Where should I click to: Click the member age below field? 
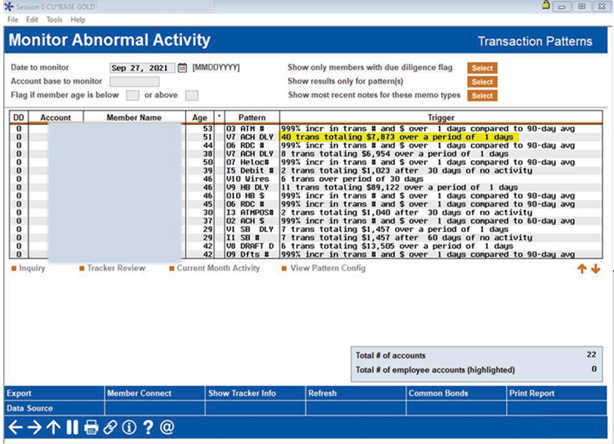(132, 95)
